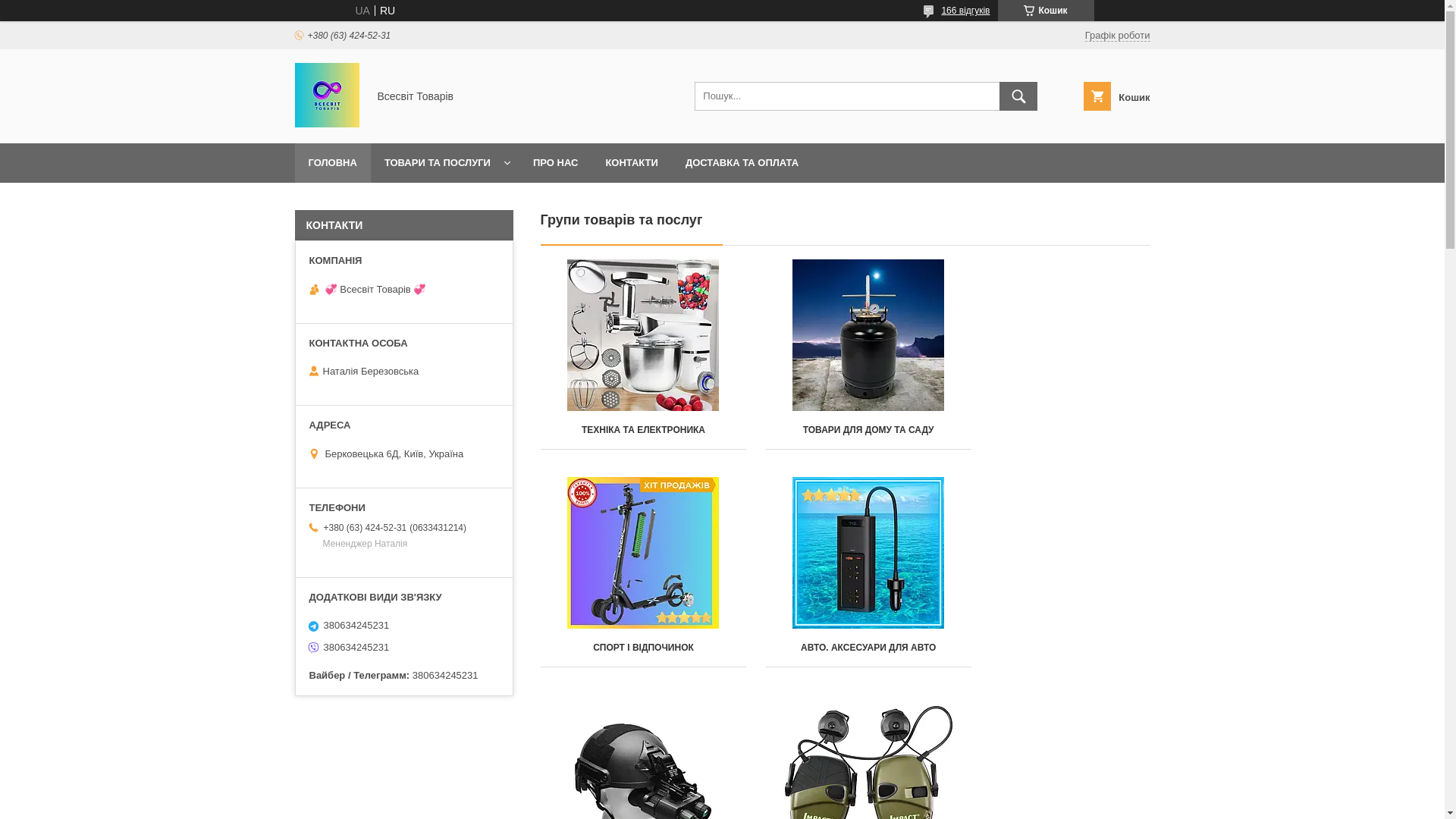Open the kitchen mixer category thumbnail
Viewport: 1456px width, 819px height.
point(643,335)
